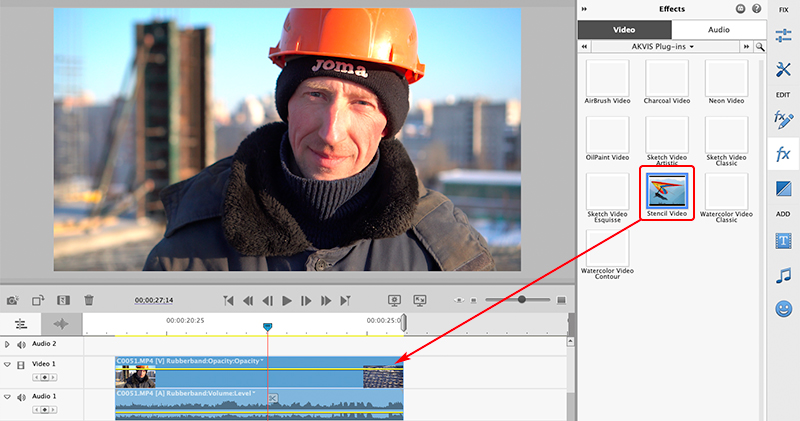Collapse the Effects panel with arrows
The image size is (800, 421).
pyautogui.click(x=584, y=9)
